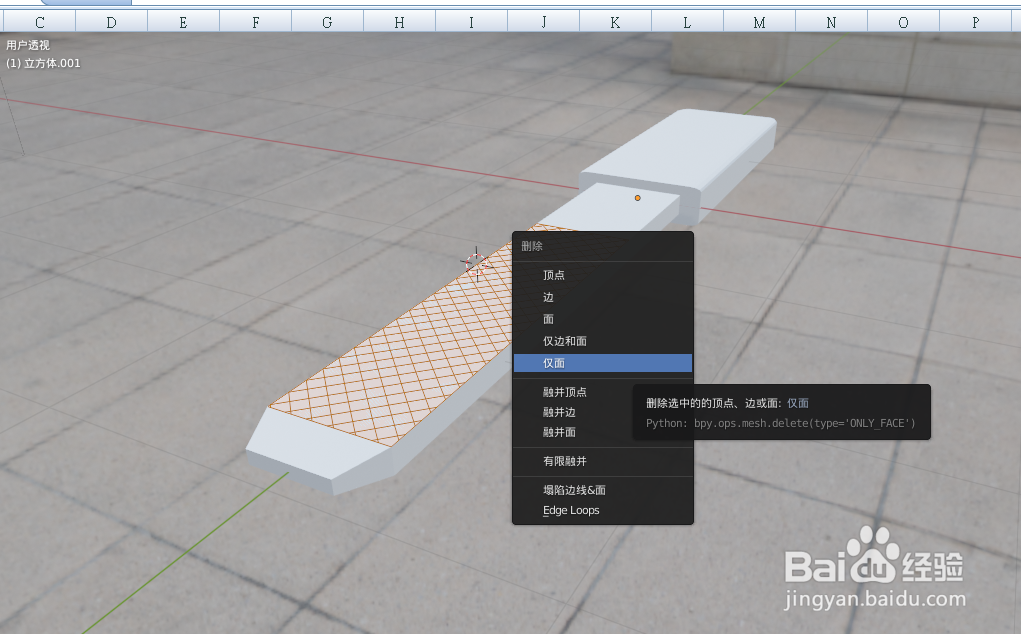Click the Edge Loops delete option

(x=570, y=510)
